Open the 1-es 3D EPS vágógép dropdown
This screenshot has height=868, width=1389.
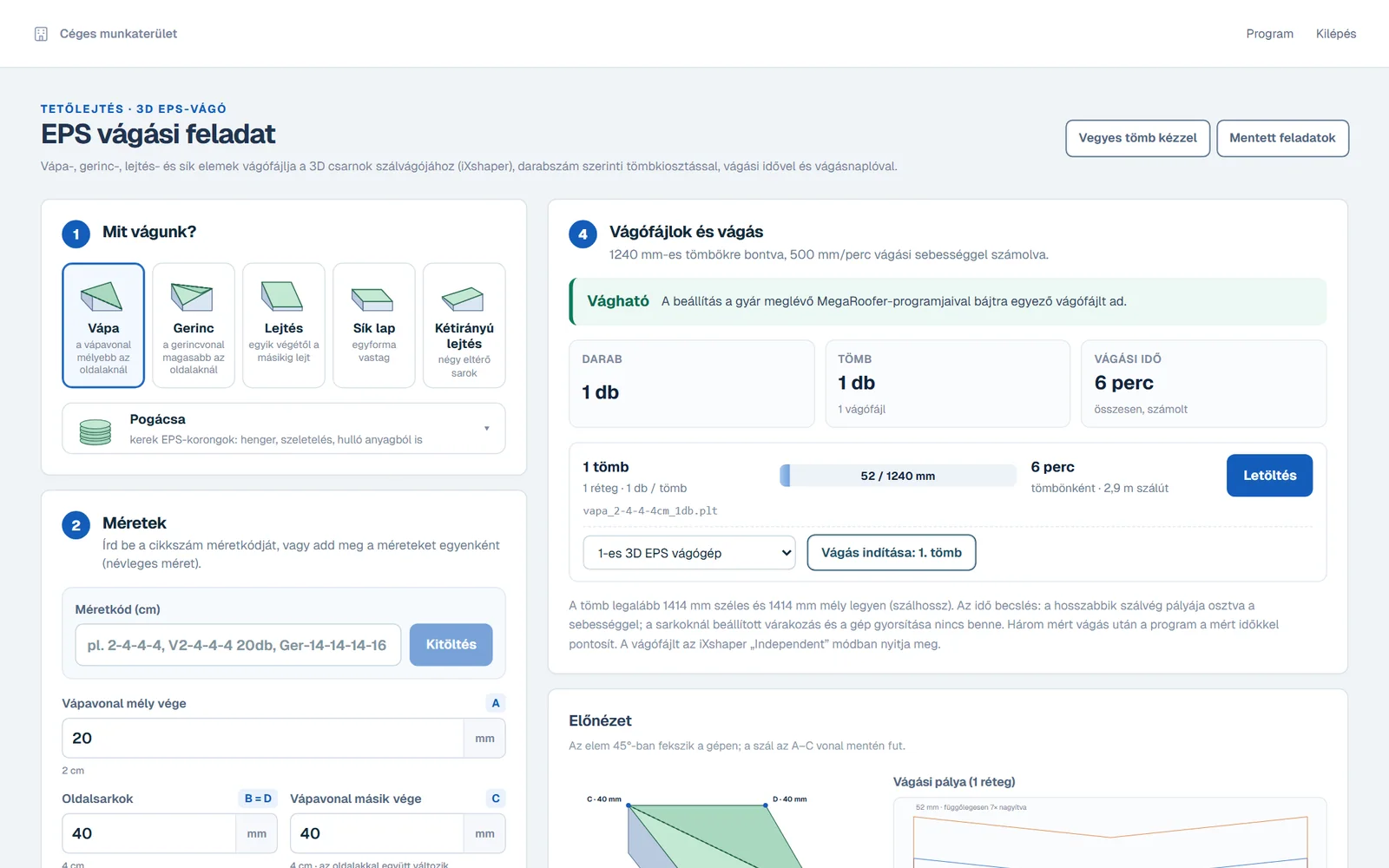point(689,553)
